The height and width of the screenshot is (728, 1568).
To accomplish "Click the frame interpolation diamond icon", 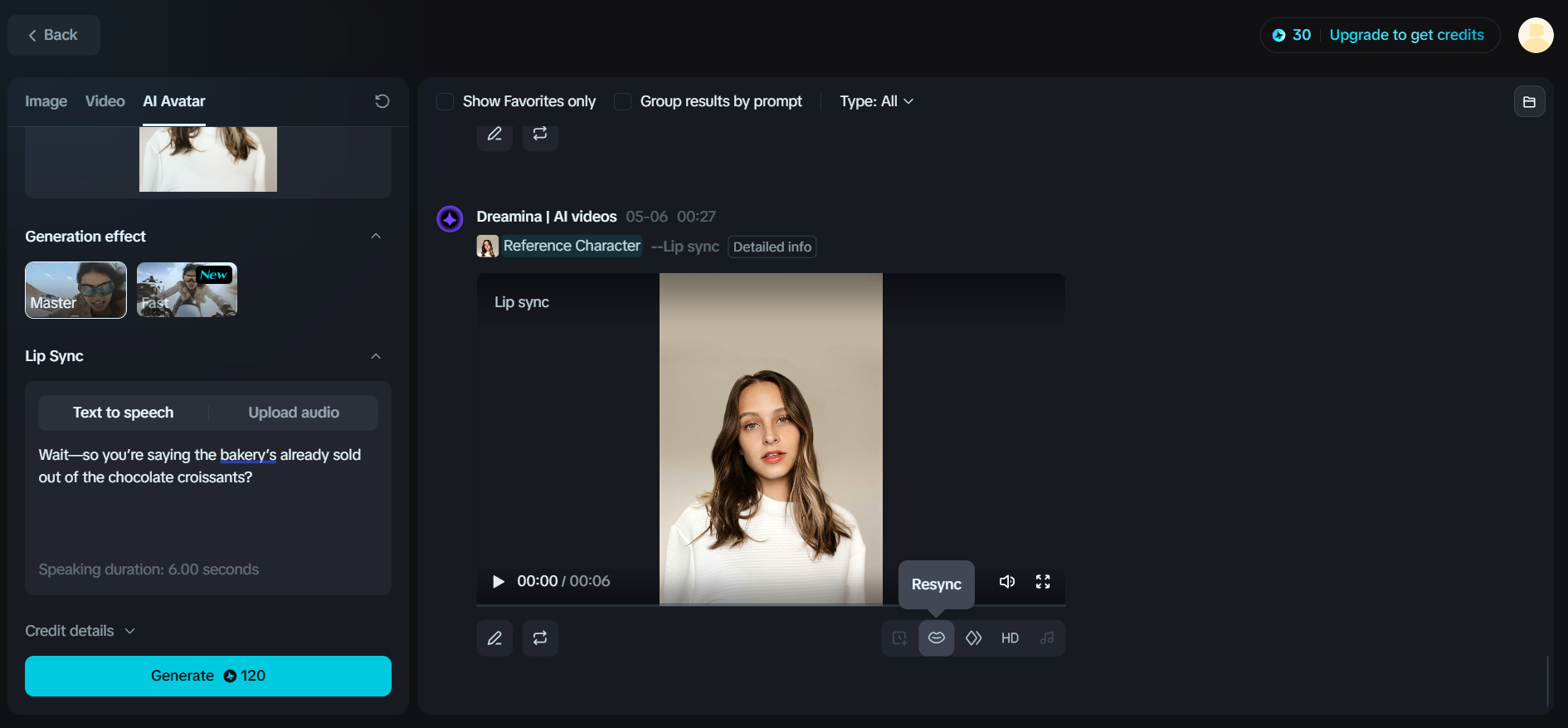I will [x=973, y=638].
